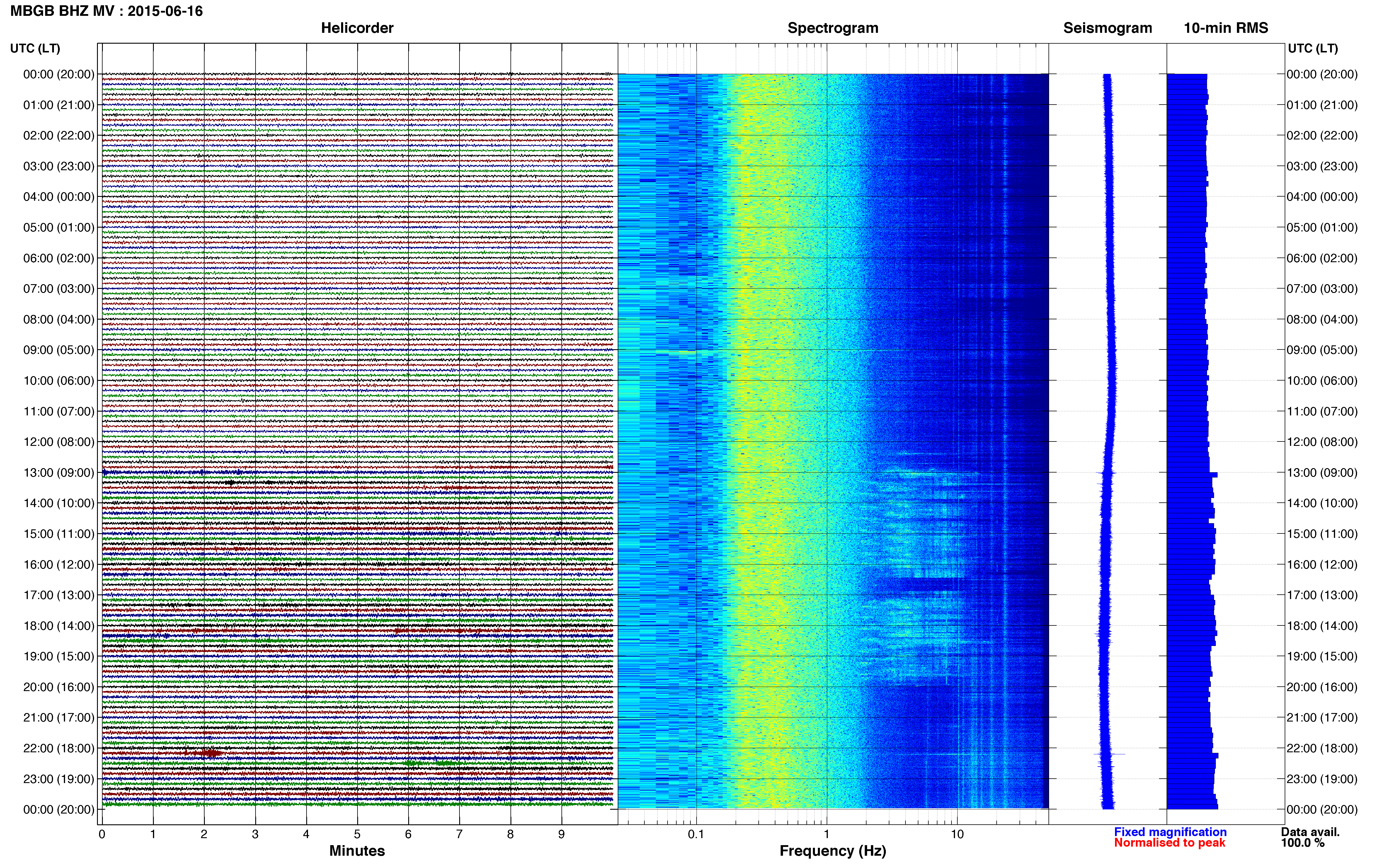
Task: Click left time label 07:00 (03:00)
Action: click(x=59, y=289)
